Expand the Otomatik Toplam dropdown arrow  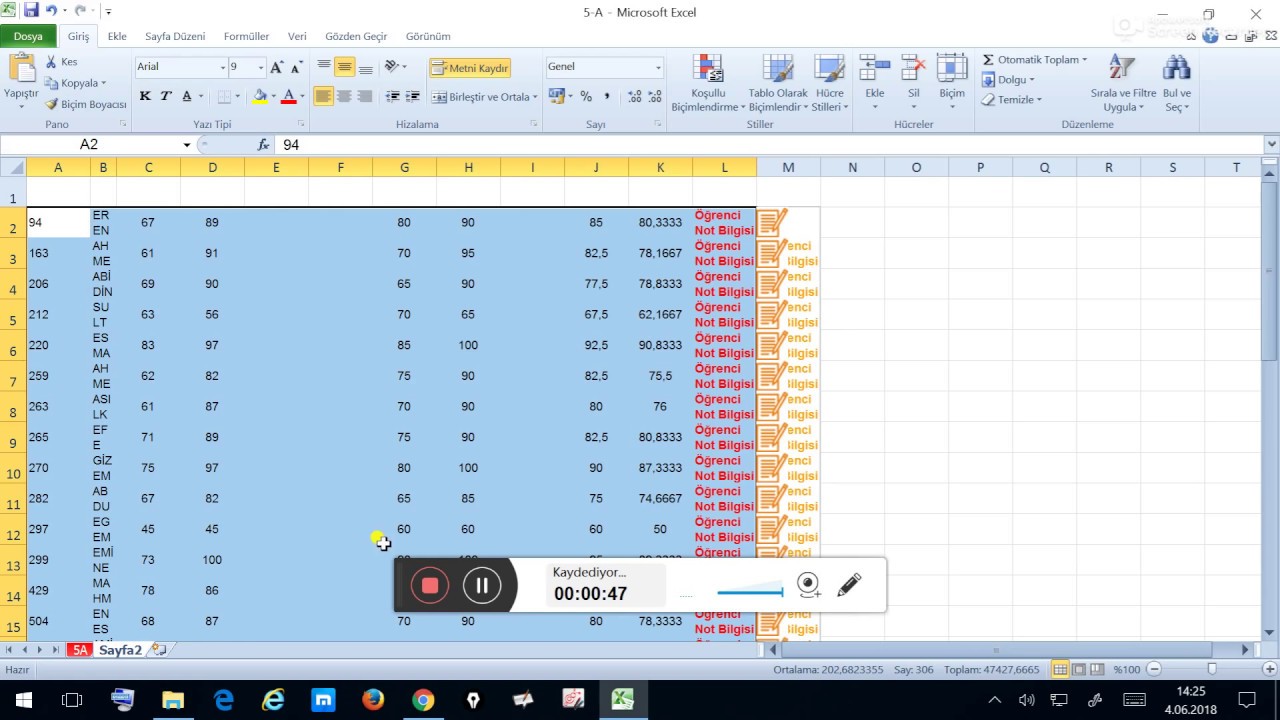coord(1084,60)
